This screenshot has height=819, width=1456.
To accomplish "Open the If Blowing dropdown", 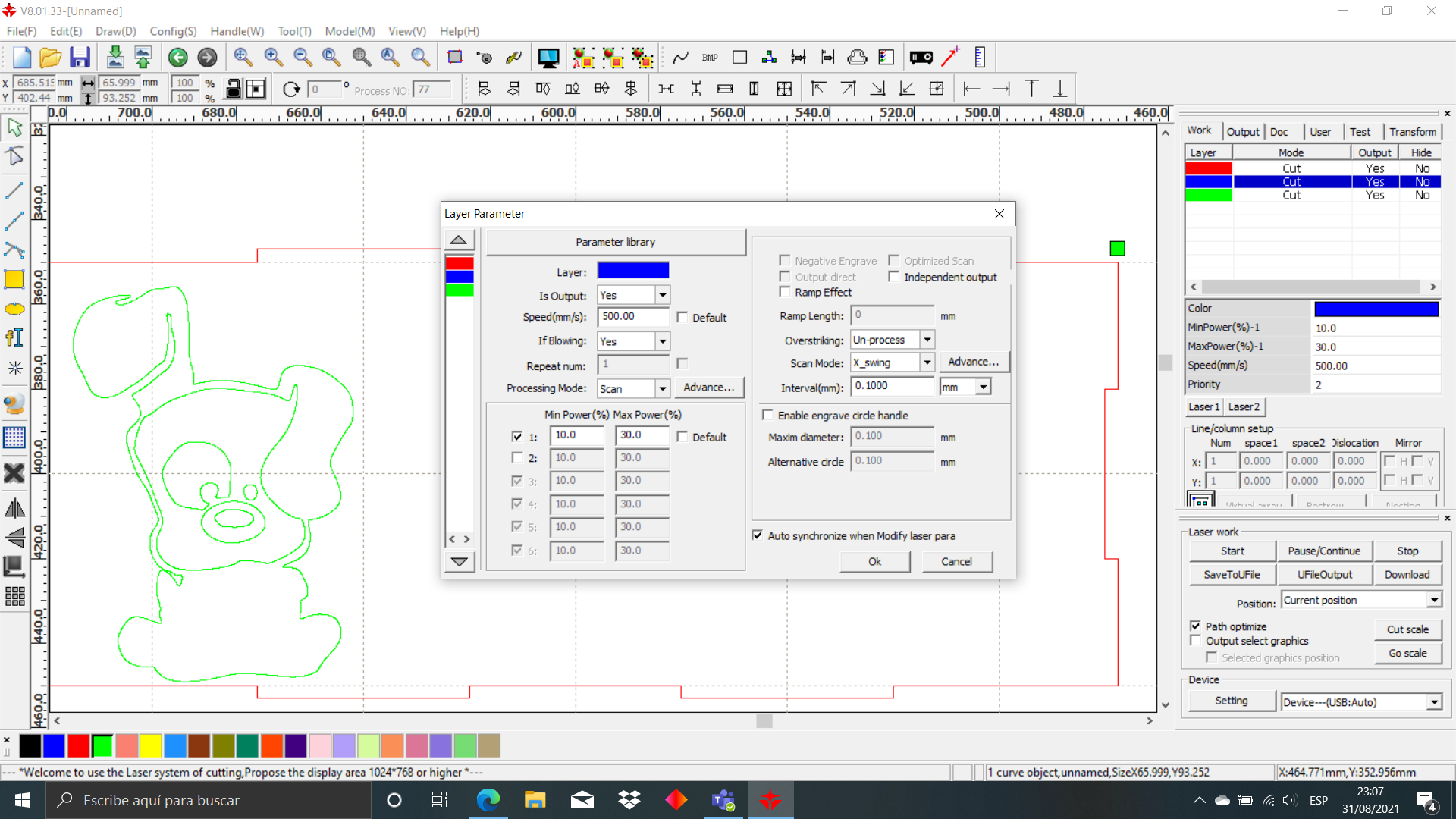I will [x=663, y=341].
